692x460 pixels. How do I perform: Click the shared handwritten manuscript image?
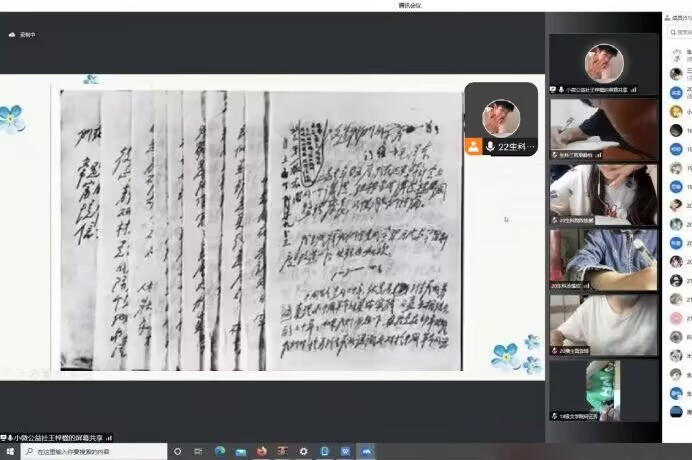(x=260, y=230)
